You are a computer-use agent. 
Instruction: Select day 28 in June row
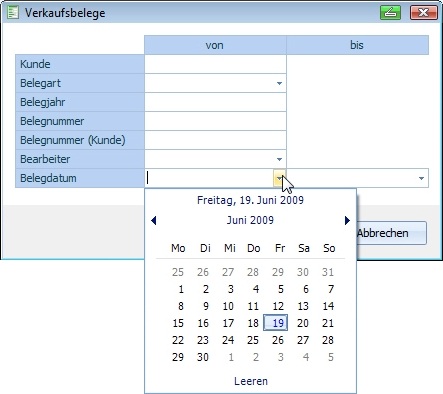pos(328,340)
